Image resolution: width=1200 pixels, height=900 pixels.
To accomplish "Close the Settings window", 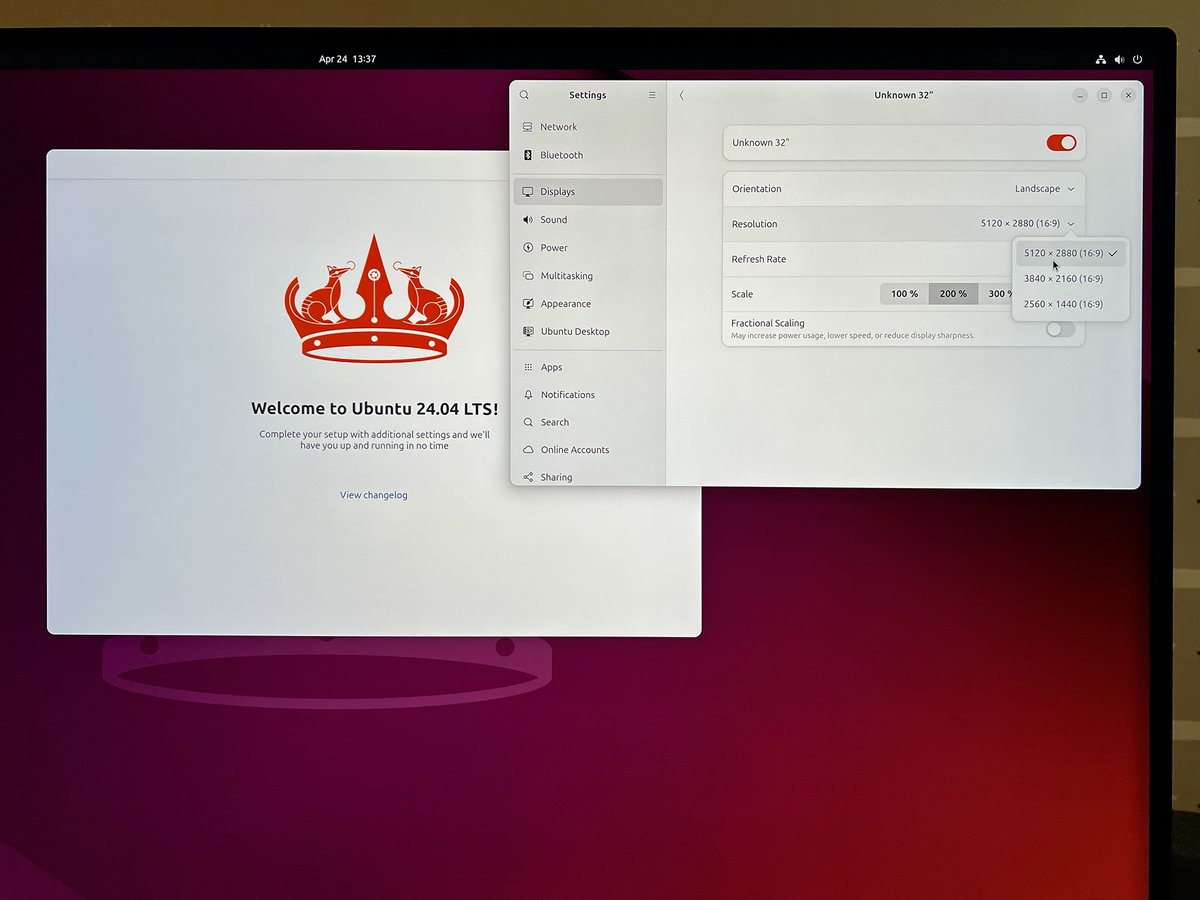I will coord(1128,95).
